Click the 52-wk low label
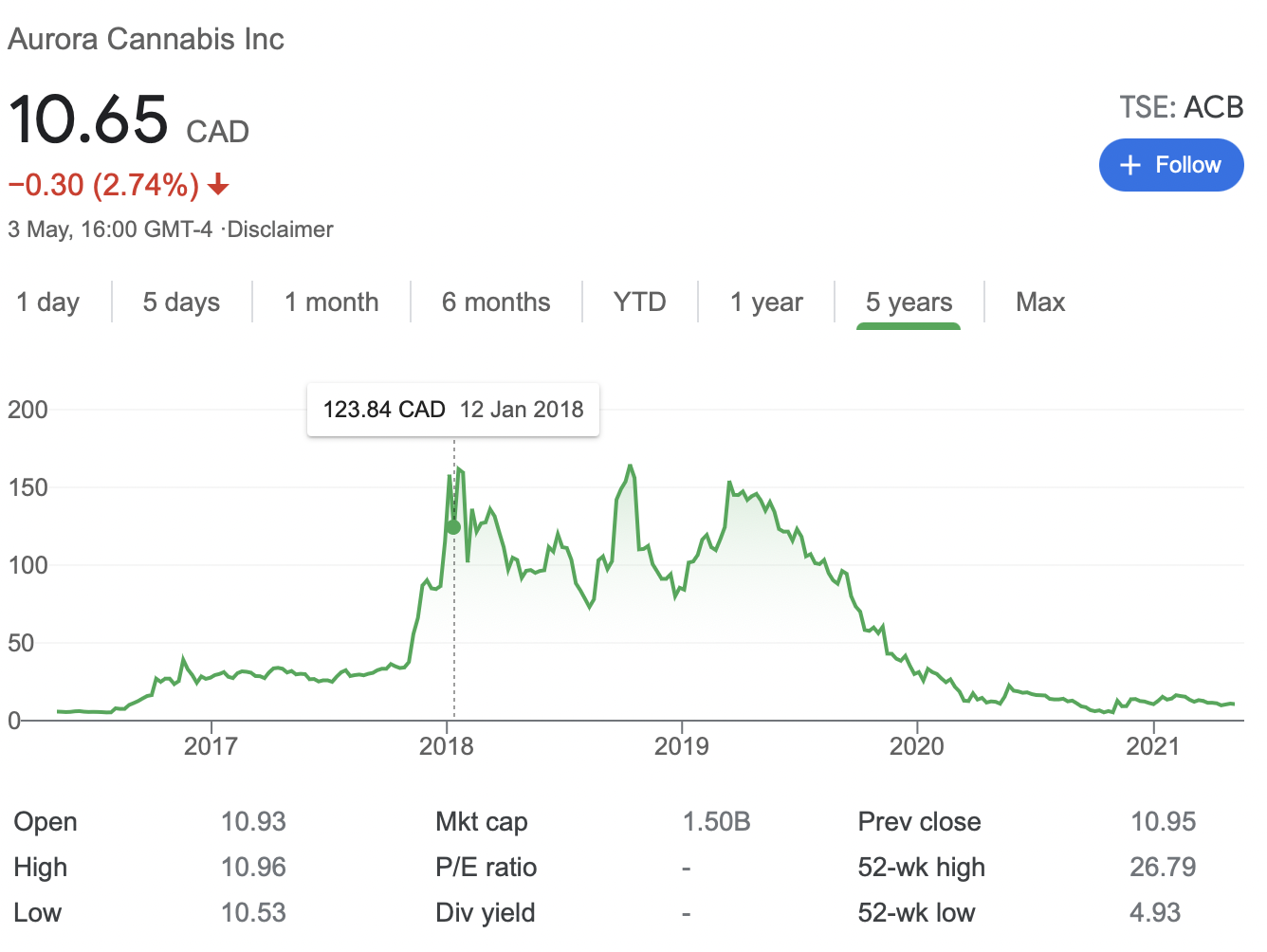Viewport: 1267px width, 952px height. click(917, 912)
